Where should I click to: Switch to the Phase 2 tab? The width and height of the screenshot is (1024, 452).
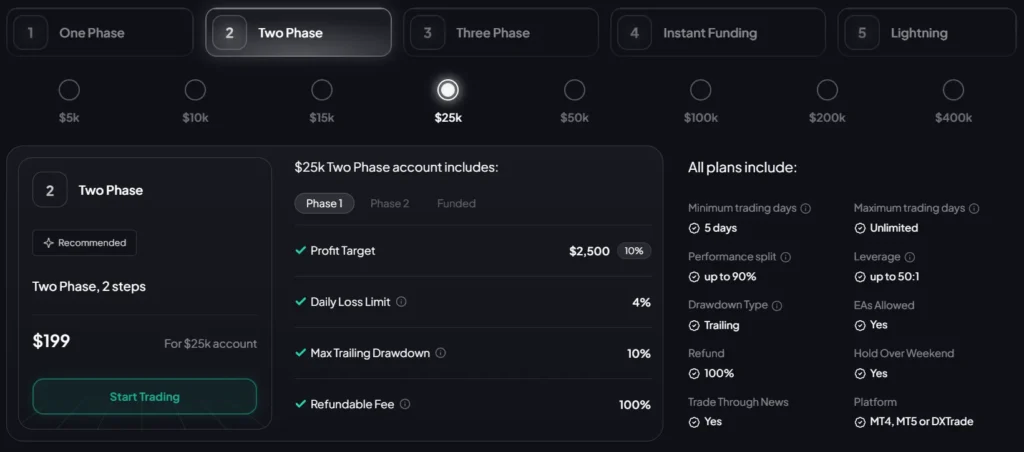(389, 203)
